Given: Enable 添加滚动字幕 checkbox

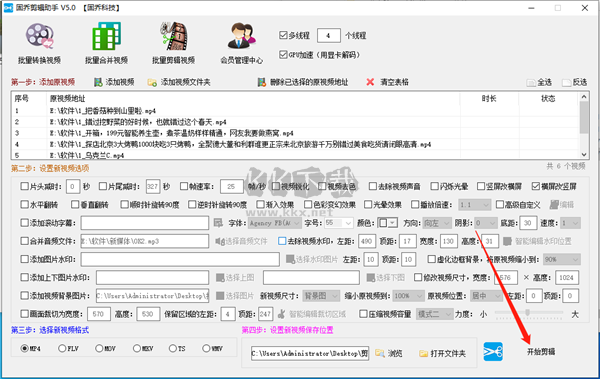Looking at the screenshot, I should (24, 222).
